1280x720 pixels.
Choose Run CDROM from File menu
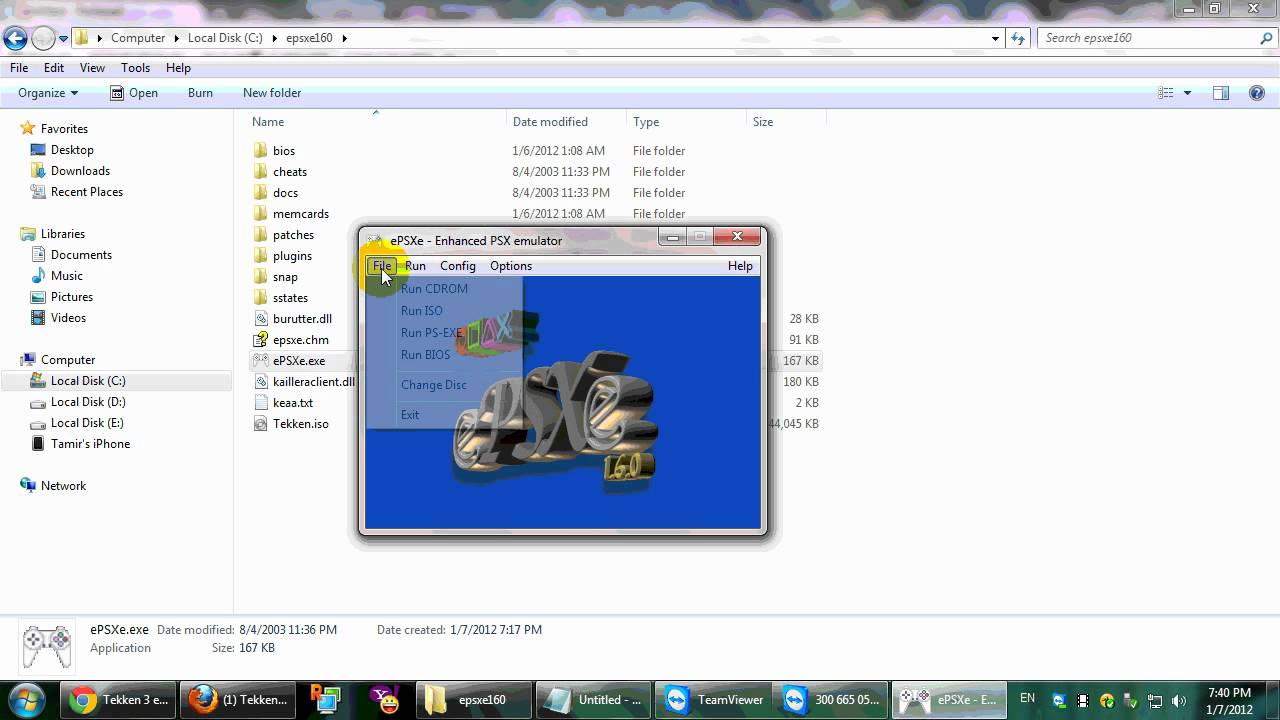434,289
